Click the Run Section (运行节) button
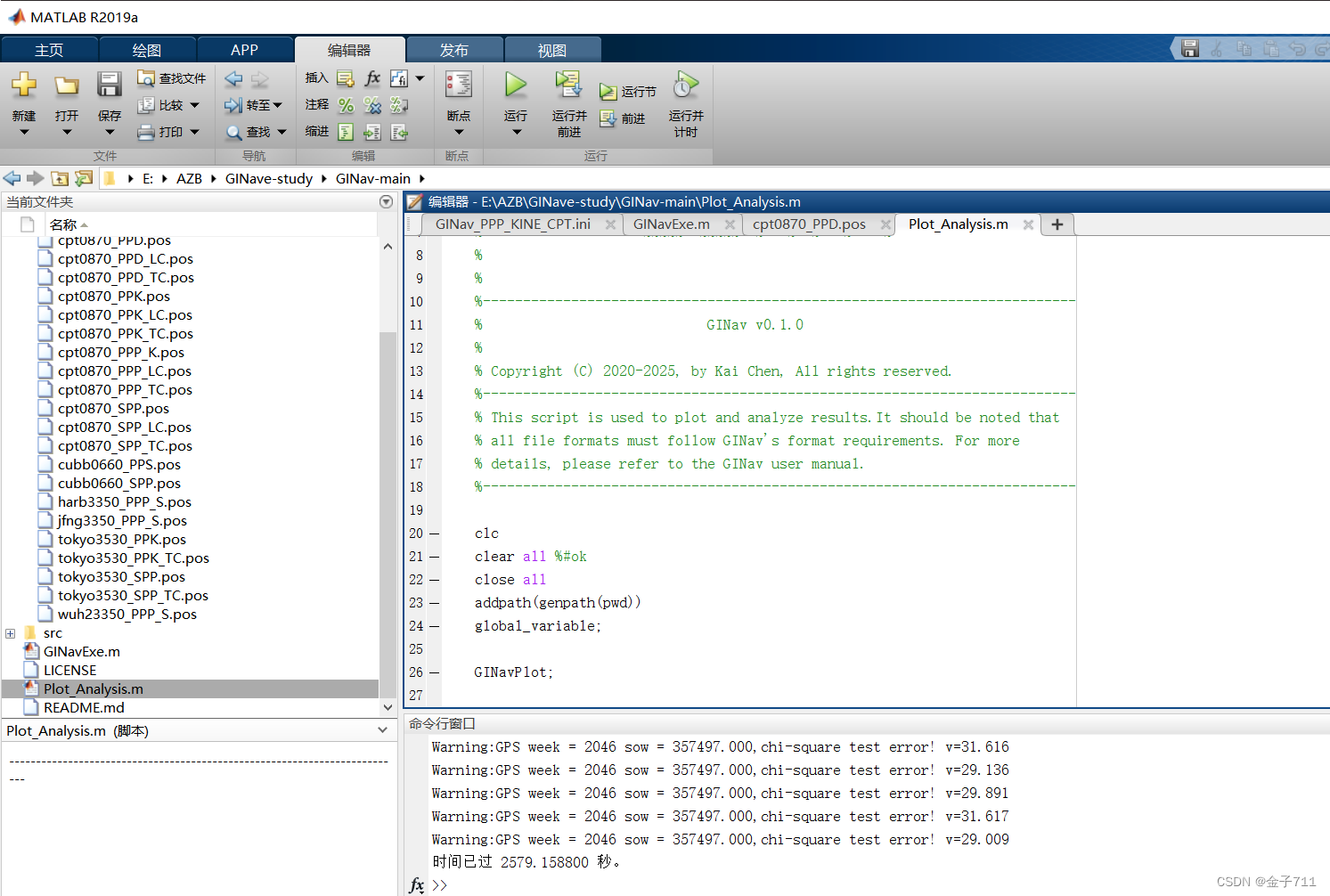 [x=628, y=92]
